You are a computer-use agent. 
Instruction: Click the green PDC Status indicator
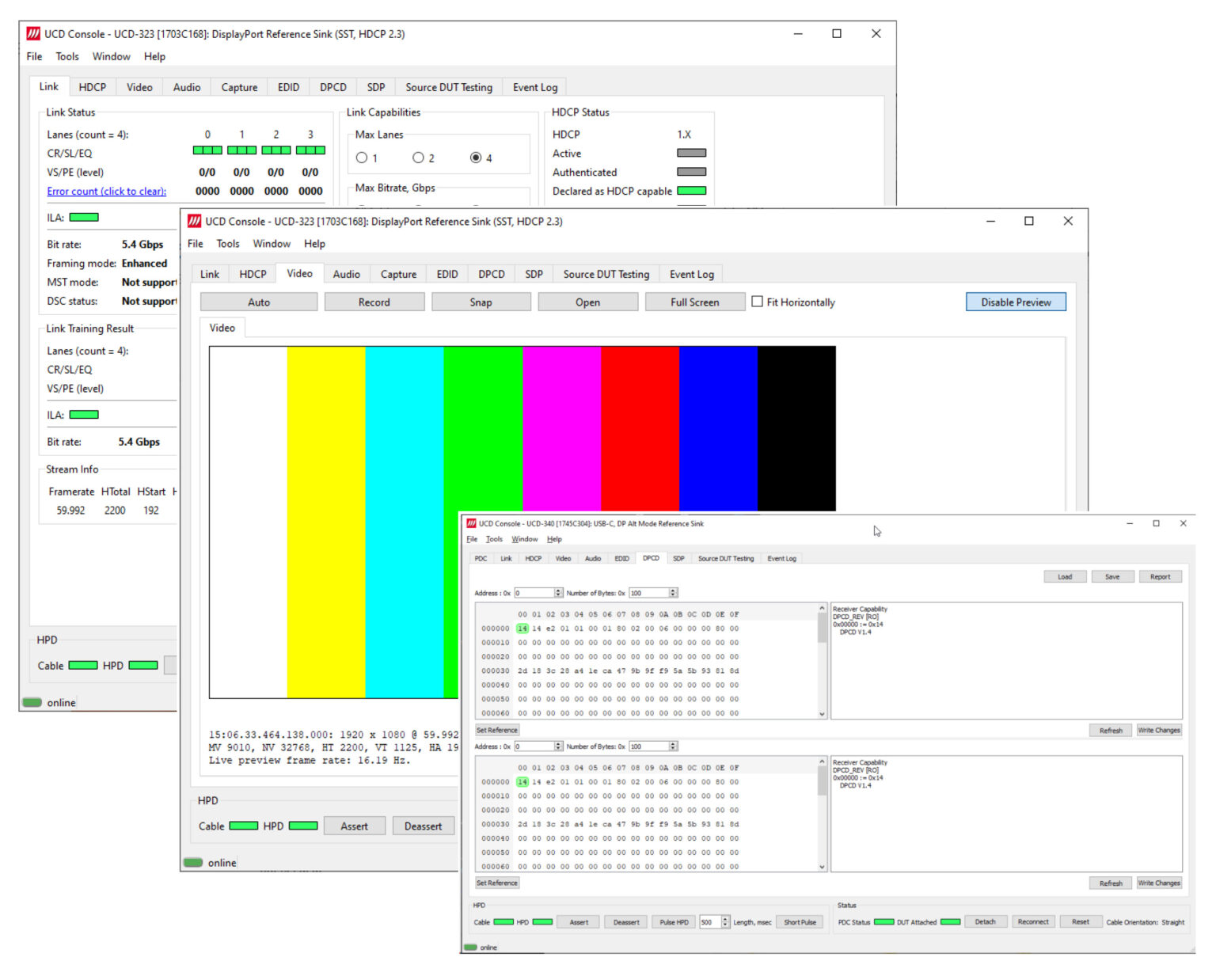point(883,922)
